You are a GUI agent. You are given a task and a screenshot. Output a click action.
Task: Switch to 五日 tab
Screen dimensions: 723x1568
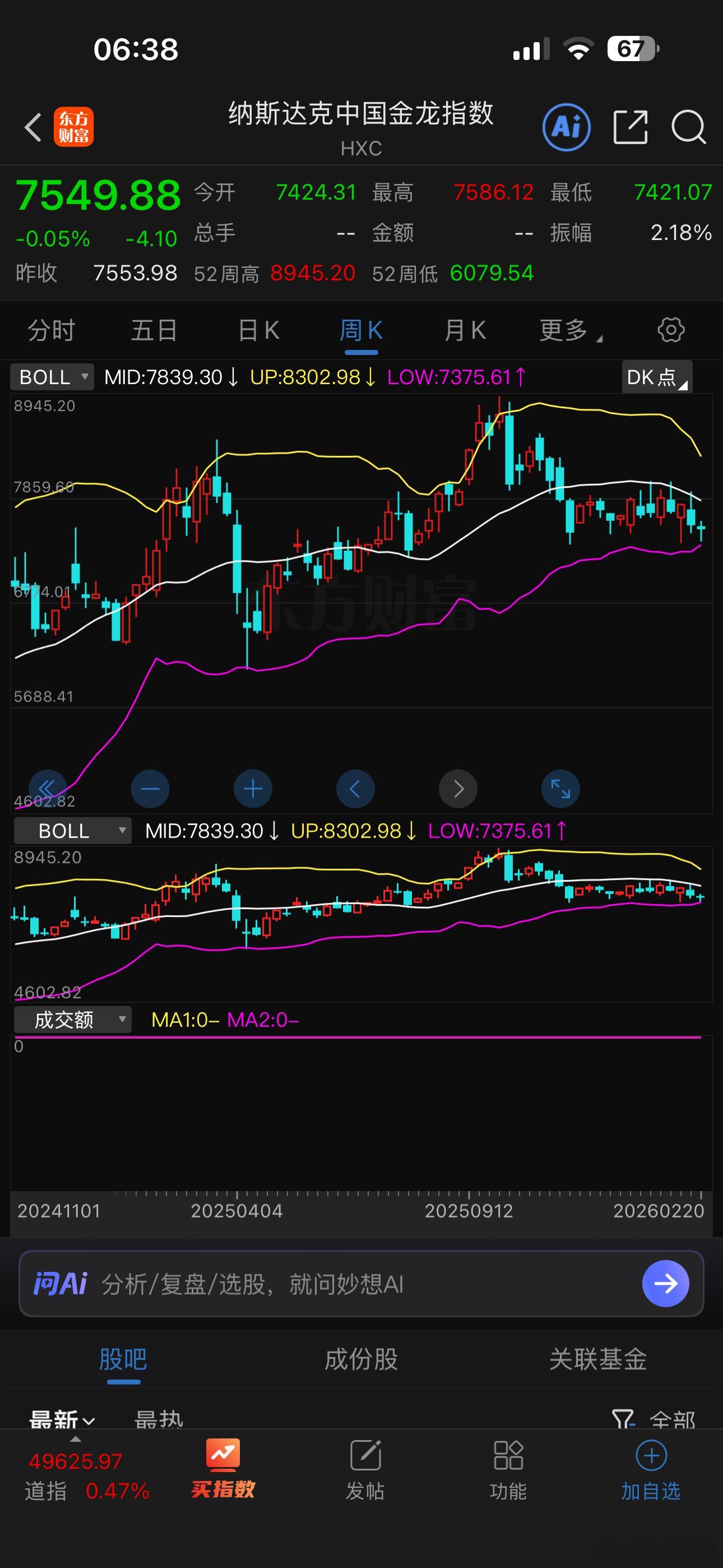(x=155, y=330)
